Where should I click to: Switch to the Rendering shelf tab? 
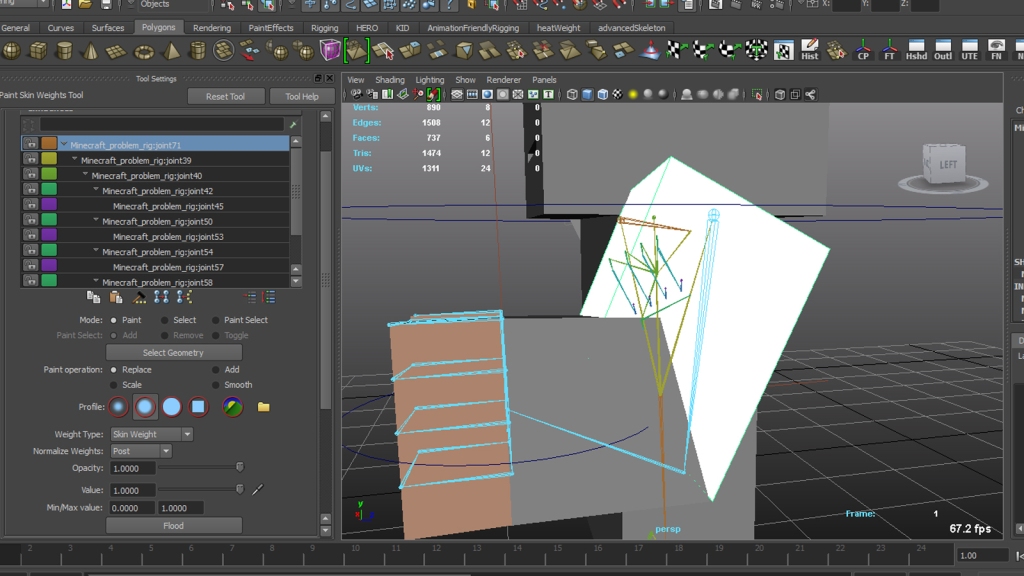(211, 27)
